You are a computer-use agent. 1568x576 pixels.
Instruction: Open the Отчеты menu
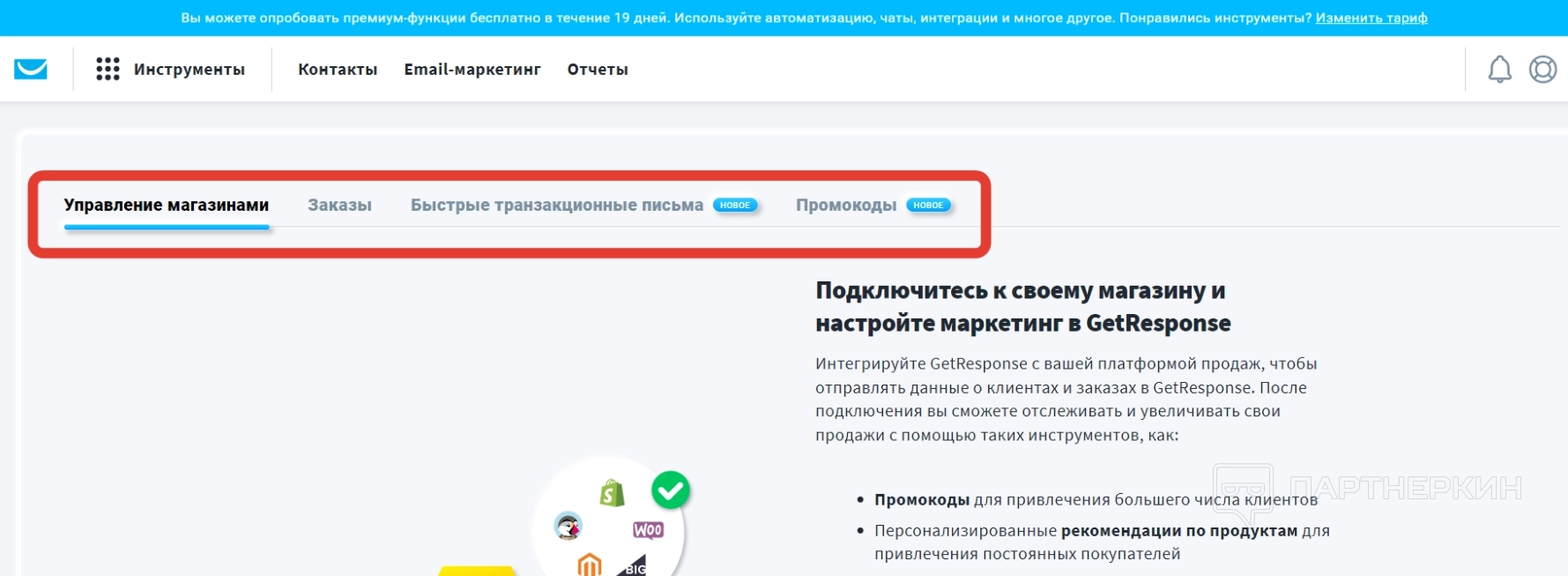(598, 70)
